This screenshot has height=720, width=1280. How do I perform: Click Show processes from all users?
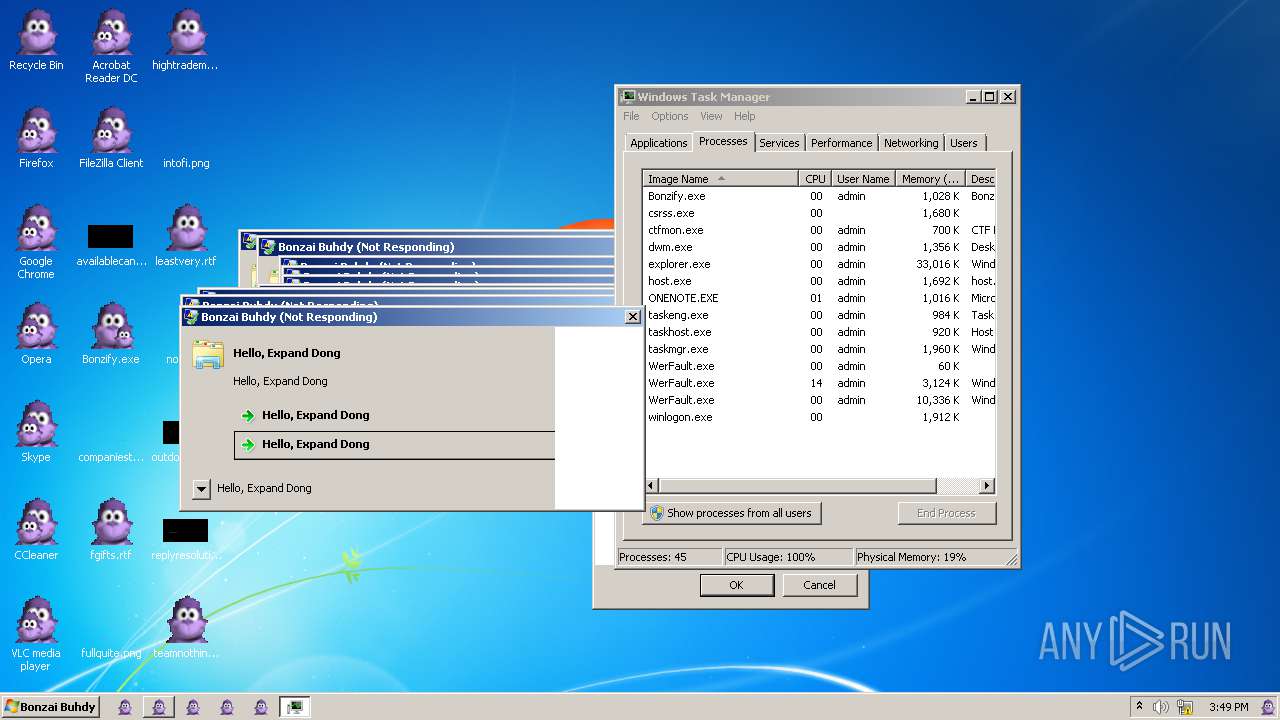pos(732,513)
